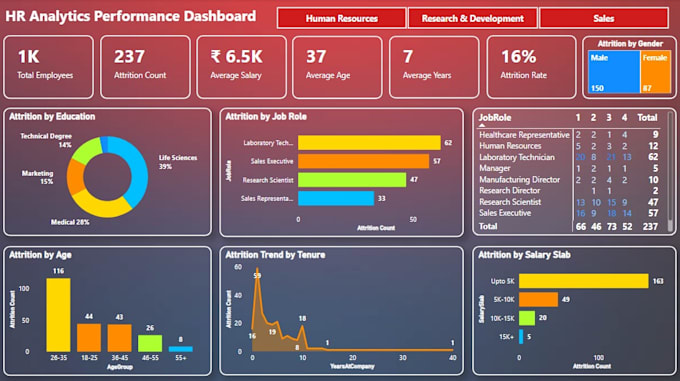Click the job role table scrollbar
Viewport: 680px width, 381px height.
670,171
